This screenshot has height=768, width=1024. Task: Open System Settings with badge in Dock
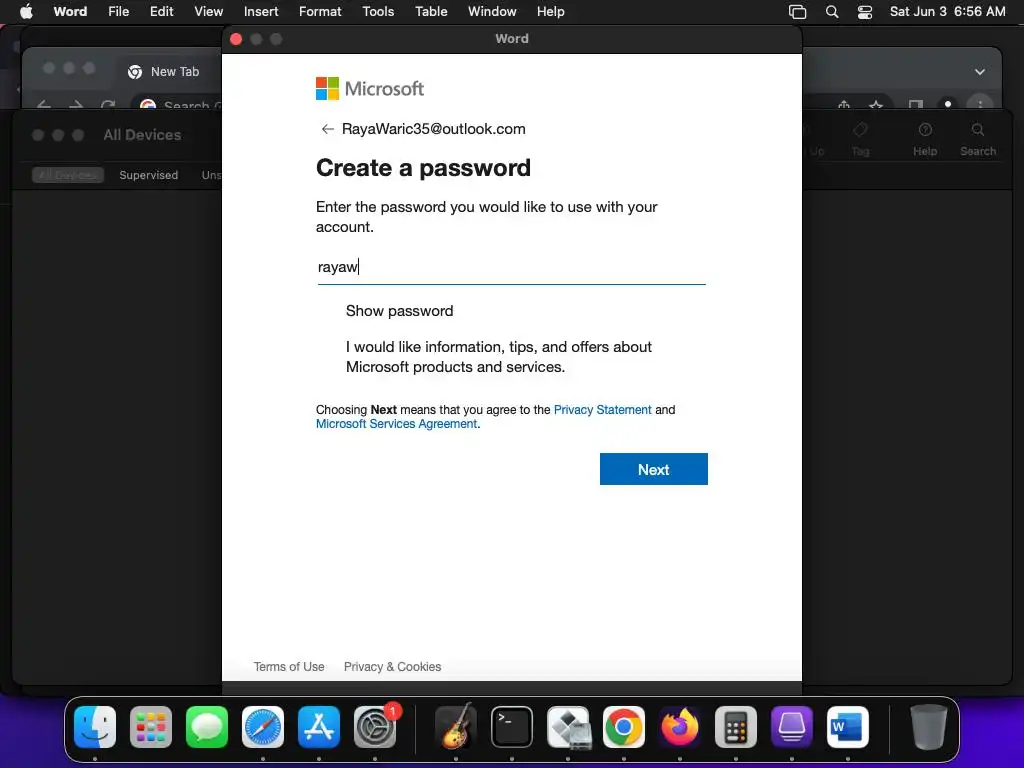point(375,727)
